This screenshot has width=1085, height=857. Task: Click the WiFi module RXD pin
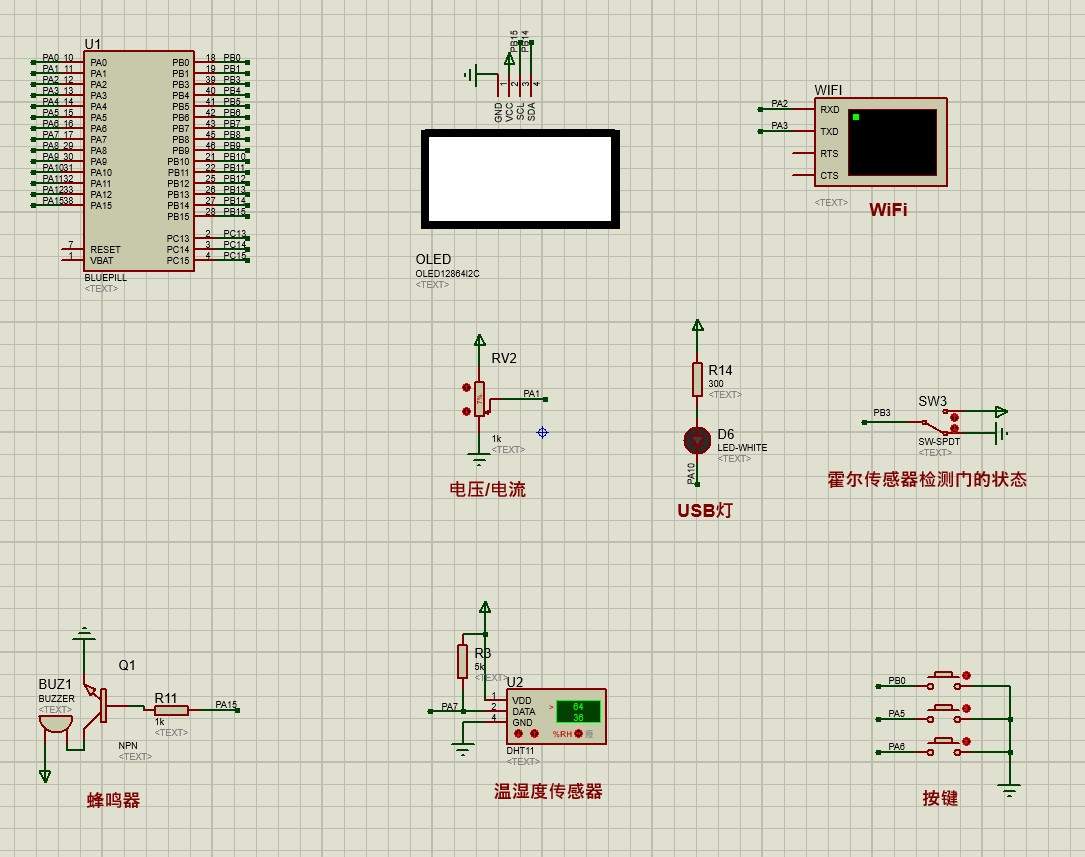tap(830, 109)
